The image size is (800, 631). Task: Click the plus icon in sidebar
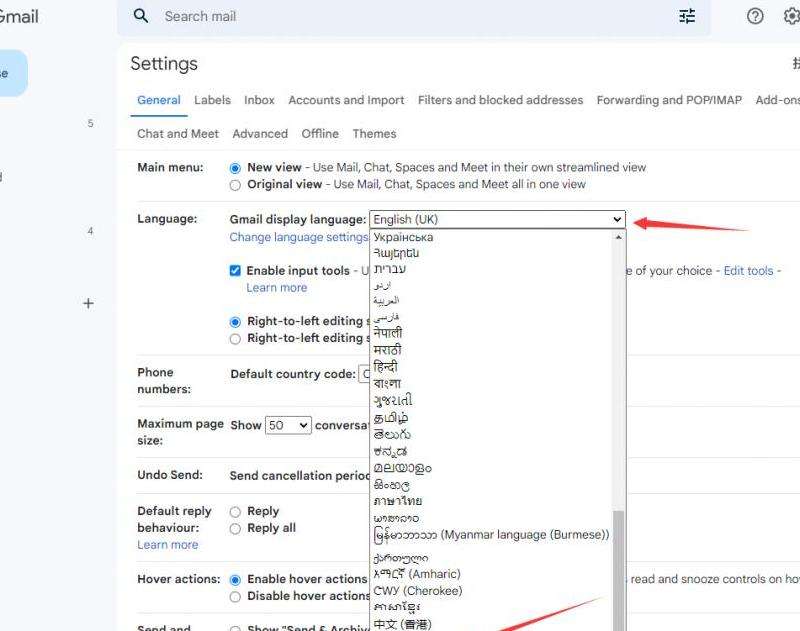coord(88,304)
